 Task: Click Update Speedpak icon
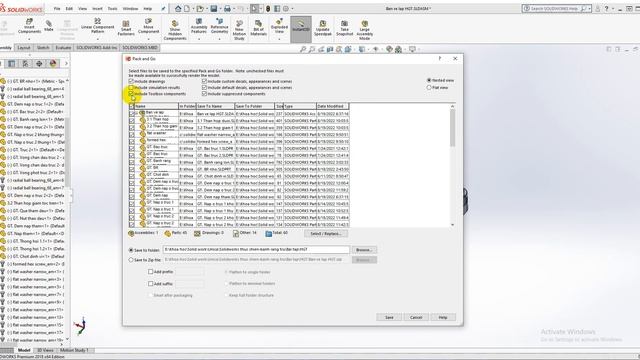(322, 28)
